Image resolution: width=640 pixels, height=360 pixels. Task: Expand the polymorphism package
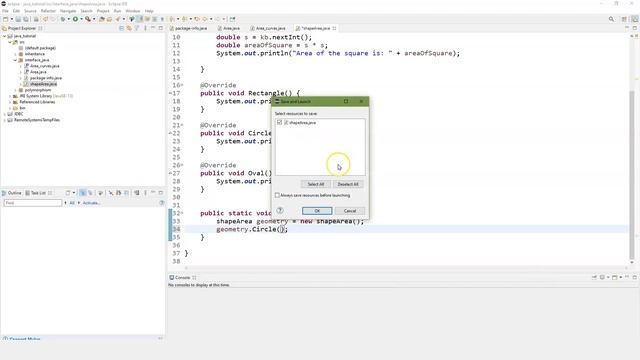[16, 90]
